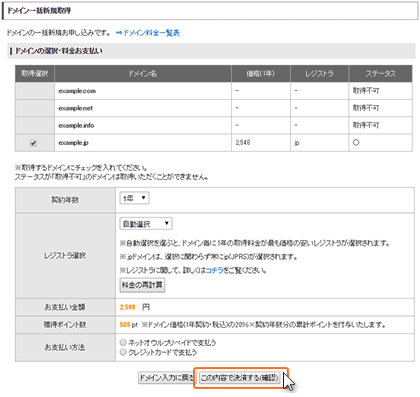The image size is (420, 397).
Task: Click the 獲得ポイント数 row label
Action: point(65,324)
